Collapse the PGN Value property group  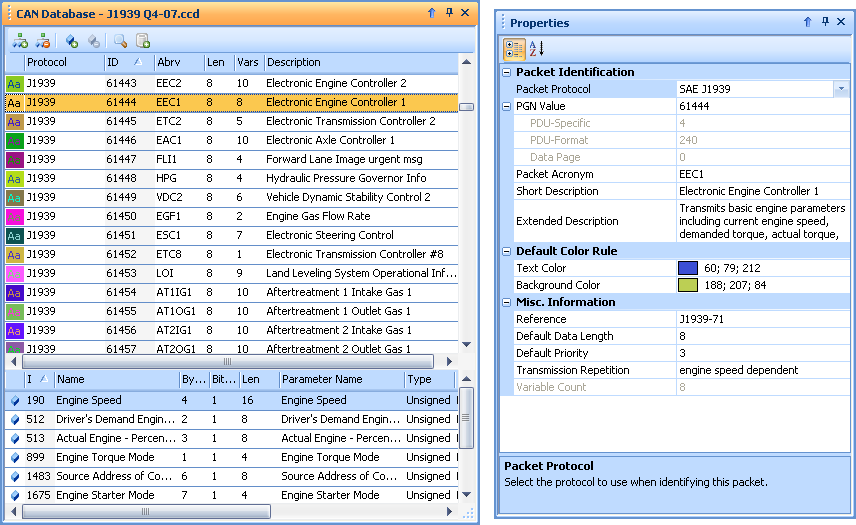pyautogui.click(x=507, y=106)
